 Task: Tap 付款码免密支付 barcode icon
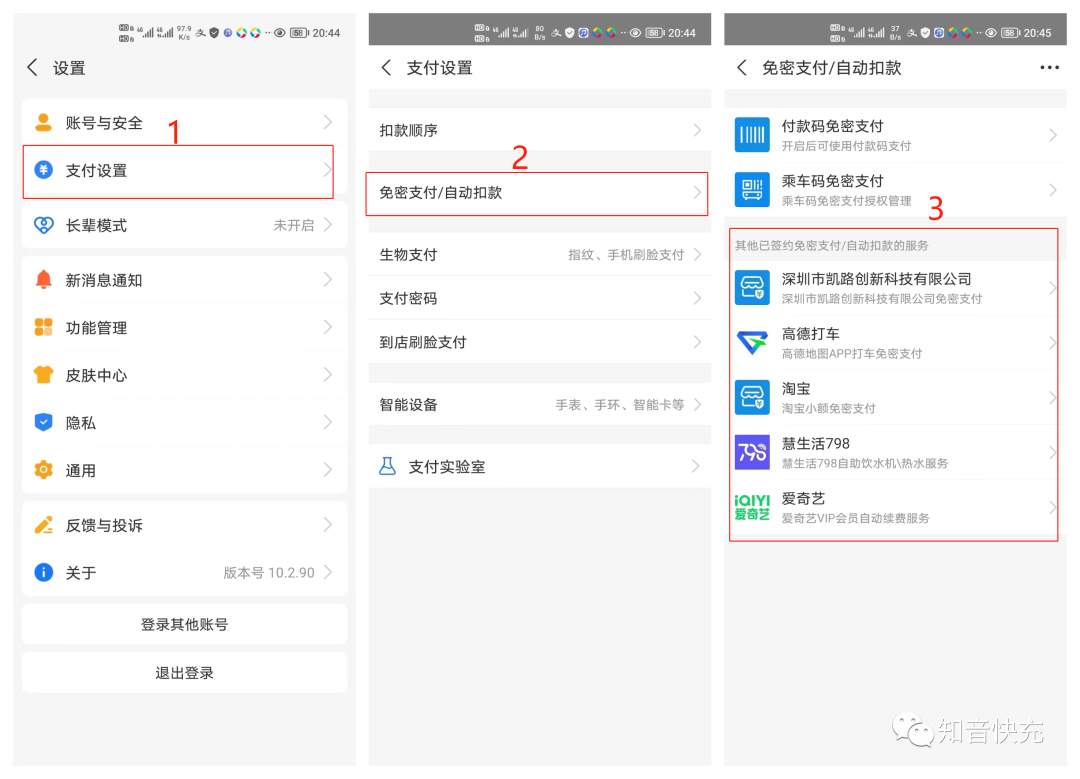click(x=752, y=134)
